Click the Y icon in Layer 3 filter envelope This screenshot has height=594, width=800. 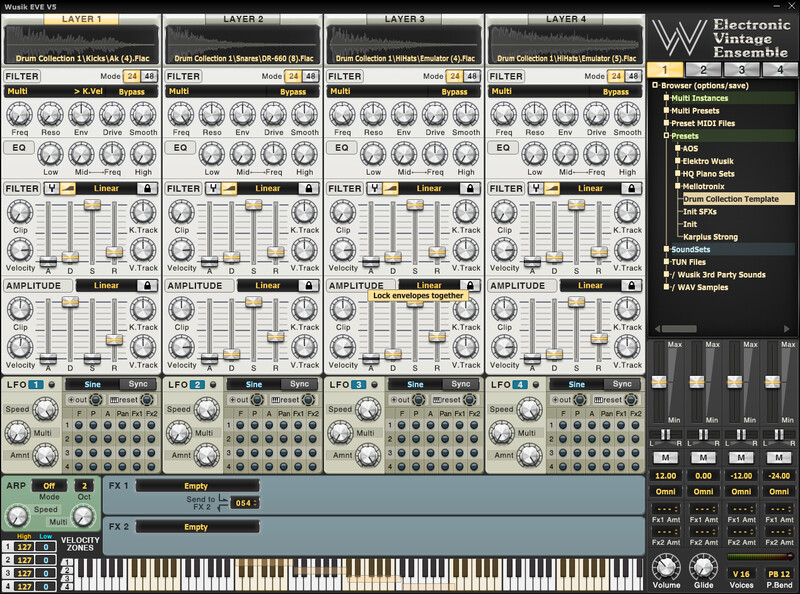coord(374,188)
